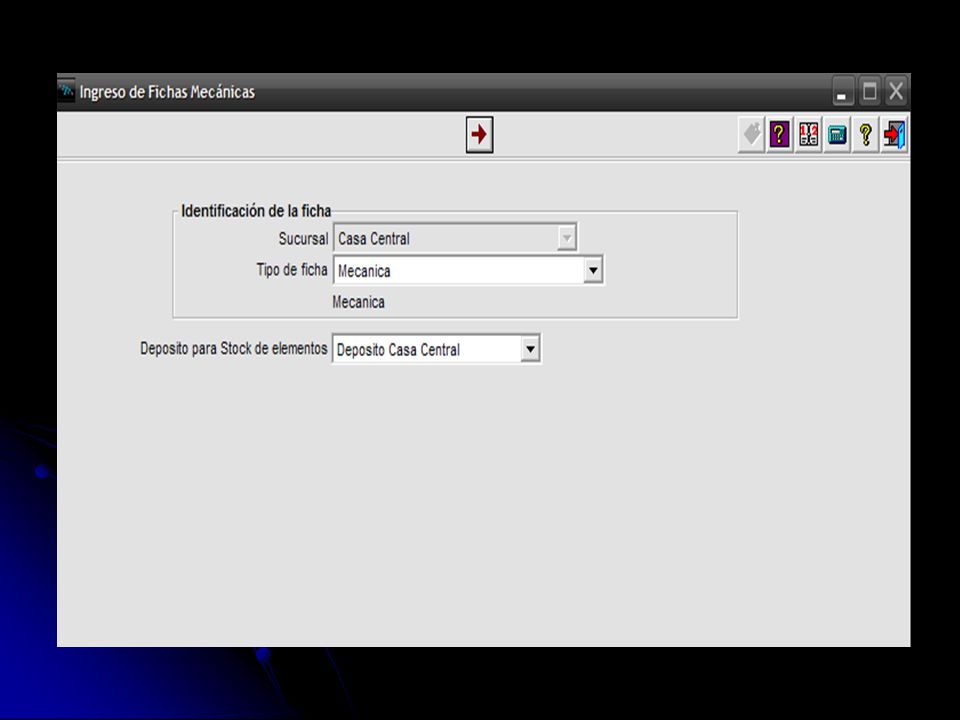Click the grayed-out tag icon in toolbar

coord(751,134)
